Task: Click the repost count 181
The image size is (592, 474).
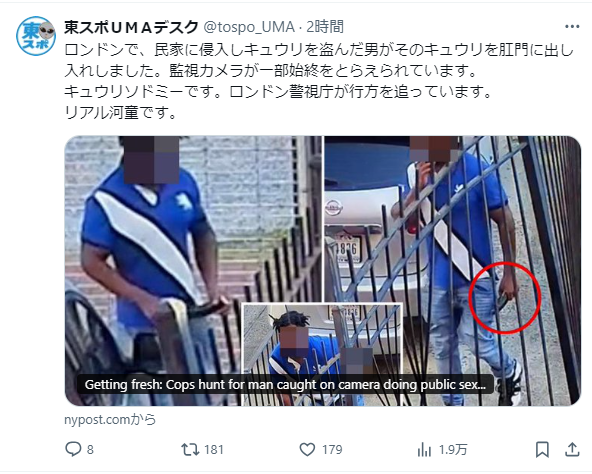Action: (x=214, y=450)
